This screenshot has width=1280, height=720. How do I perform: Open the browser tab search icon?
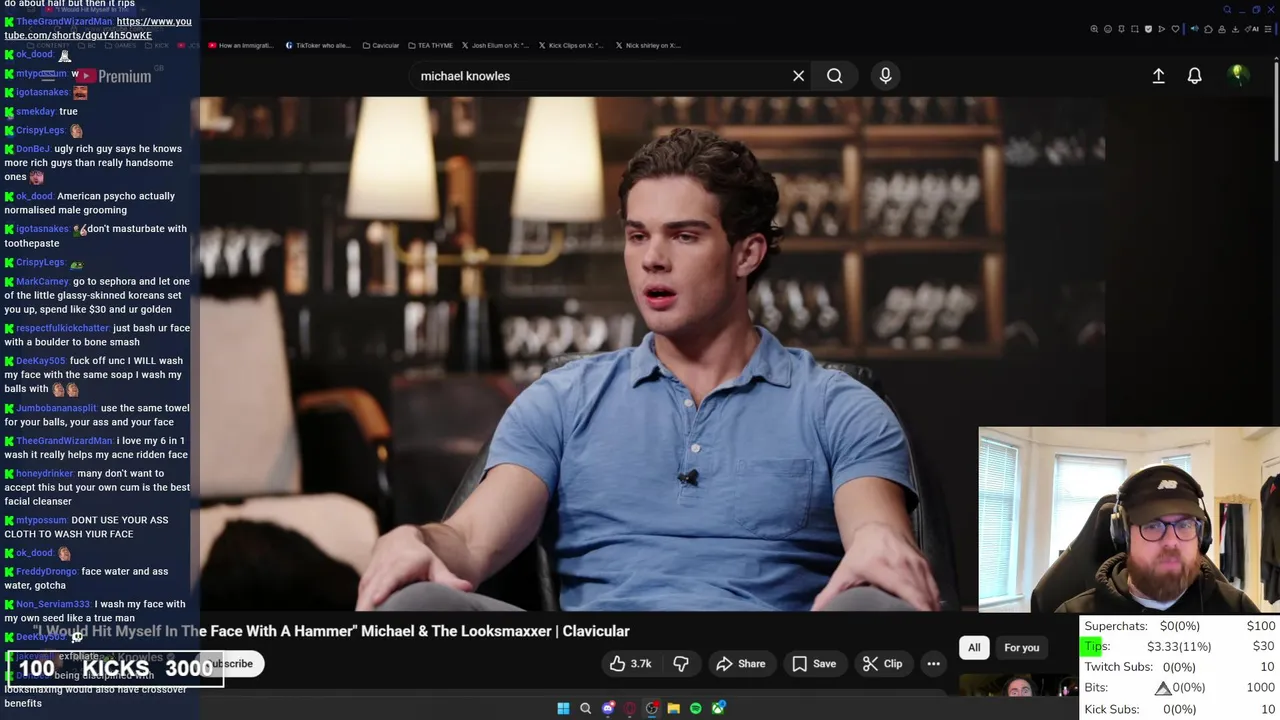tap(1227, 10)
